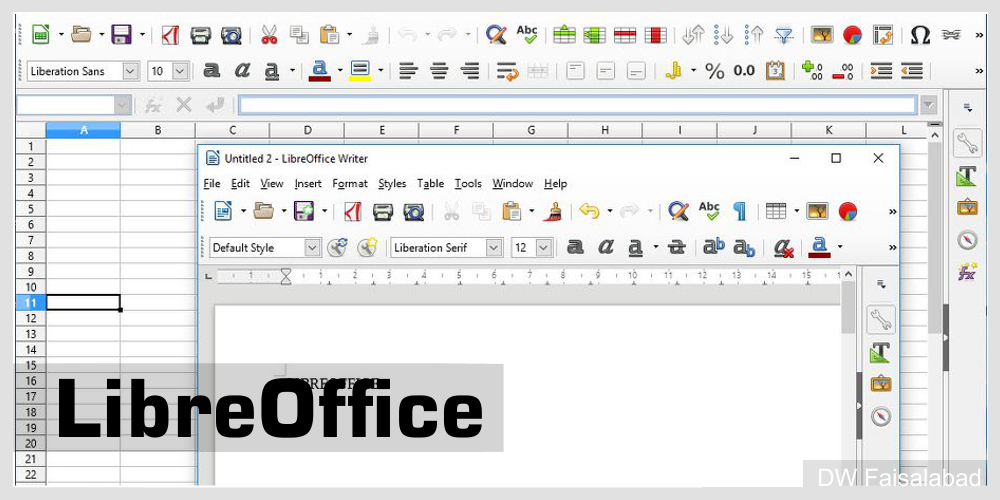Click Export as PDF icon in Calc toolbar
The image size is (1000, 500).
[170, 34]
